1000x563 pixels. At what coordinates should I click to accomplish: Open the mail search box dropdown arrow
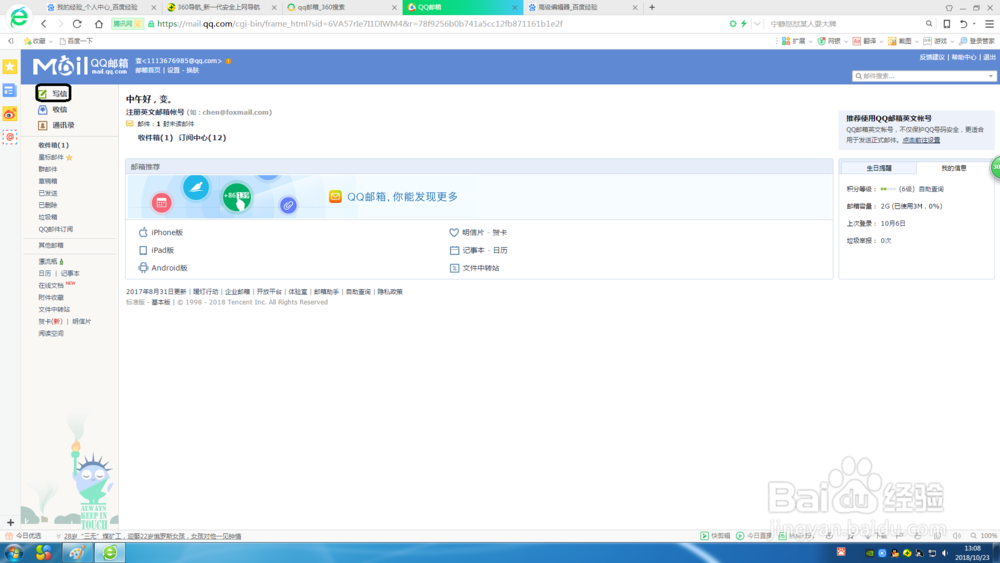tap(990, 76)
